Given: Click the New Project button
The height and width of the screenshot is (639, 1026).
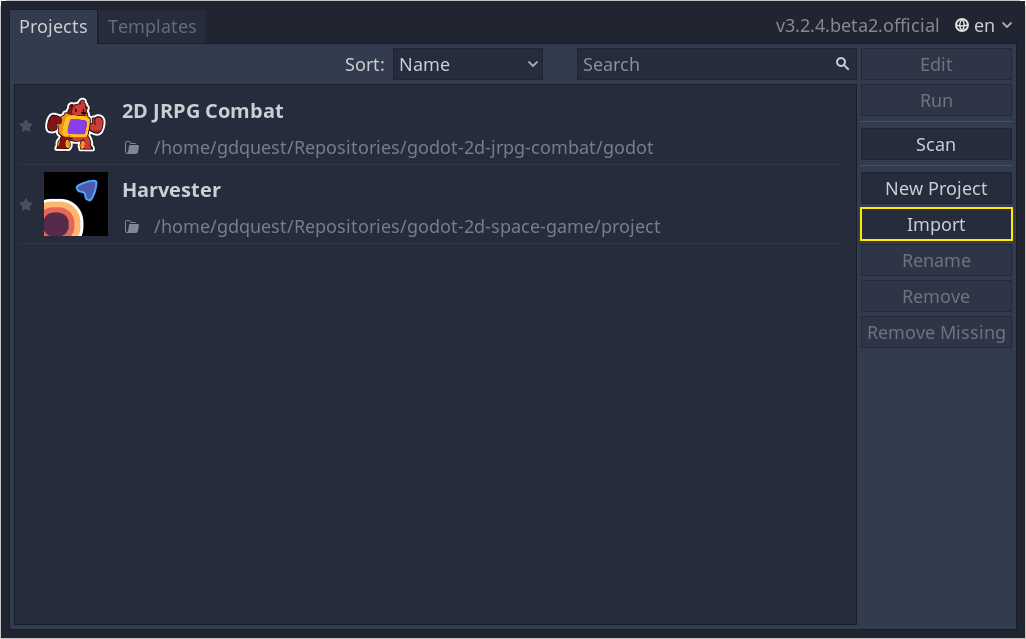Looking at the screenshot, I should pyautogui.click(x=936, y=189).
